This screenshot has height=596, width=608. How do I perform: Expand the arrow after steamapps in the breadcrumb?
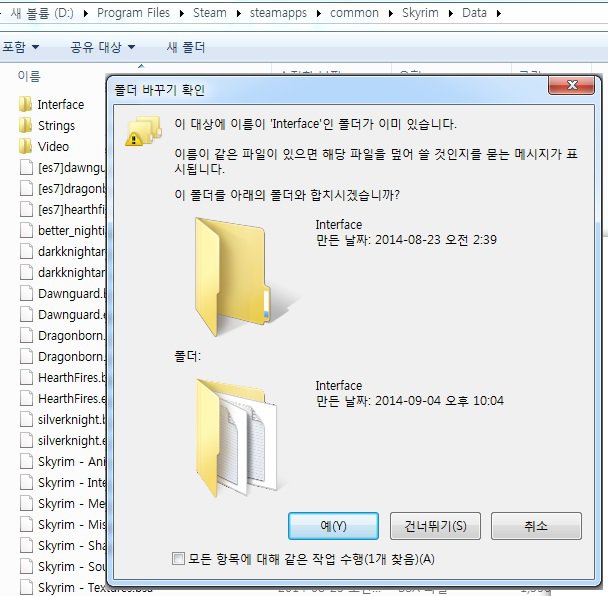click(x=318, y=14)
